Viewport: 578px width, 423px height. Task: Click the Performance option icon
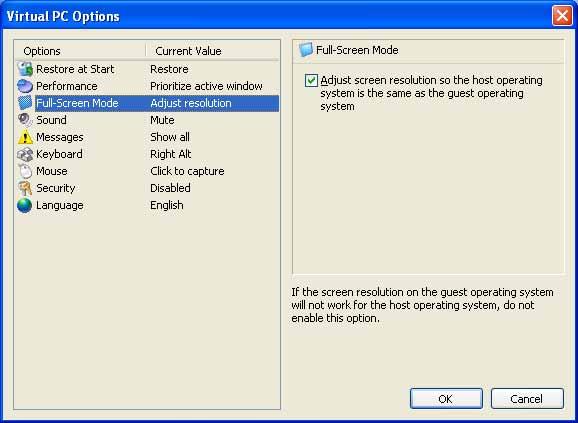25,86
